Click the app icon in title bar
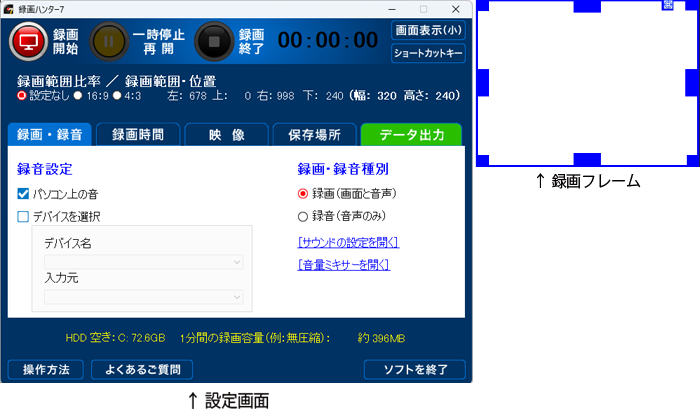Viewport: 700px width, 420px height. pyautogui.click(x=10, y=8)
